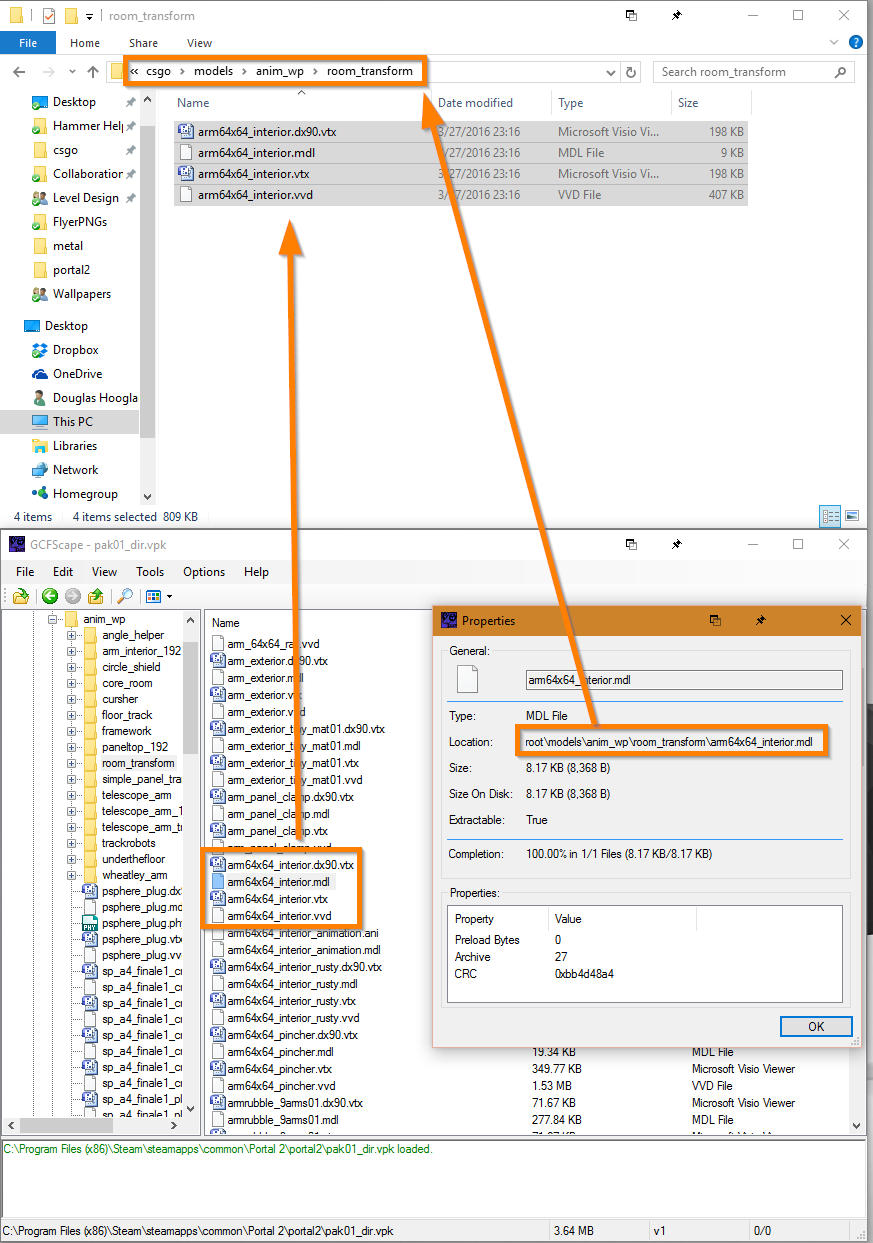Click the Up folder icon in GCFScape toolbar
The image size is (873, 1243).
click(x=96, y=596)
